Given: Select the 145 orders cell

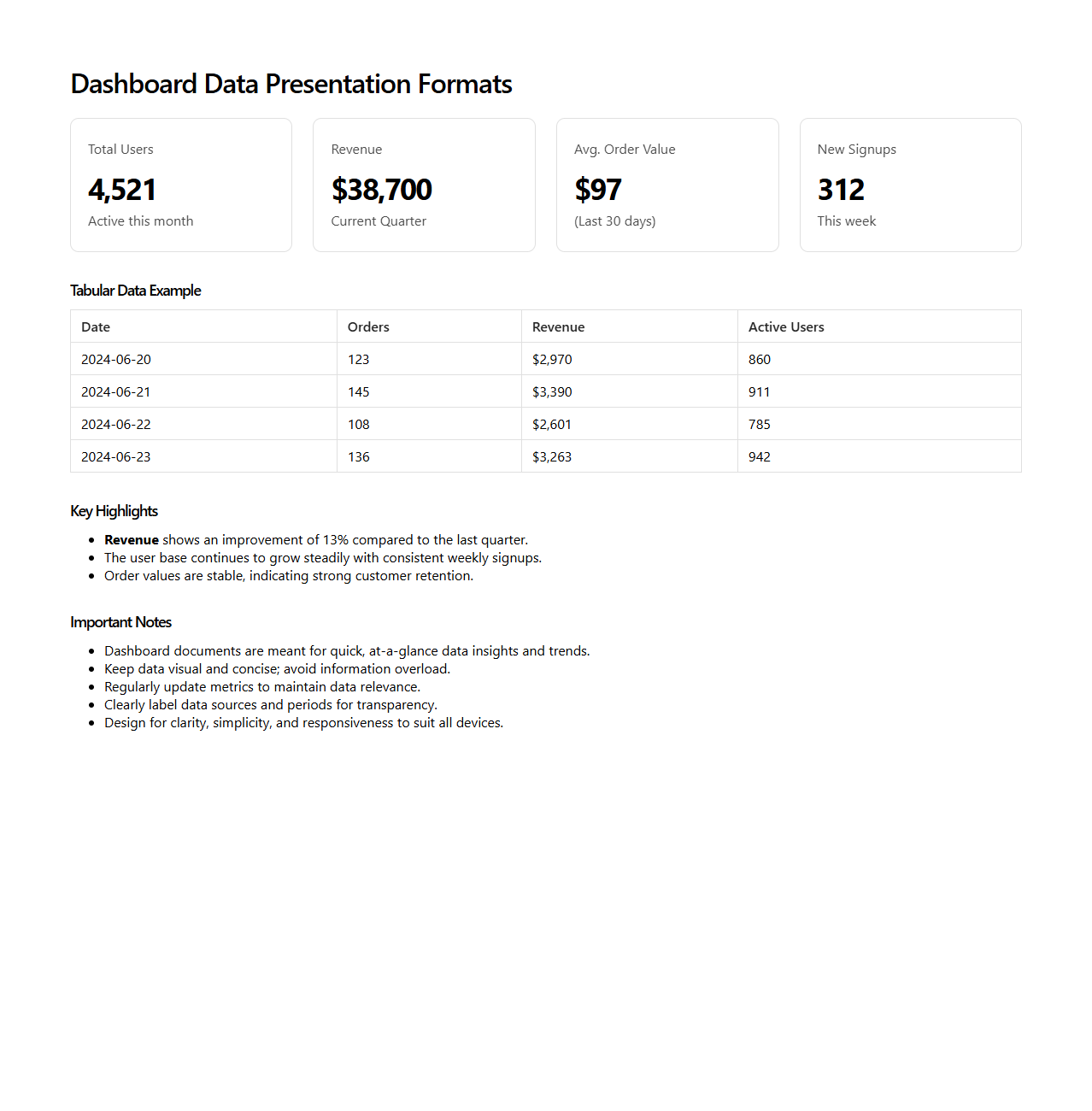Looking at the screenshot, I should (x=359, y=391).
